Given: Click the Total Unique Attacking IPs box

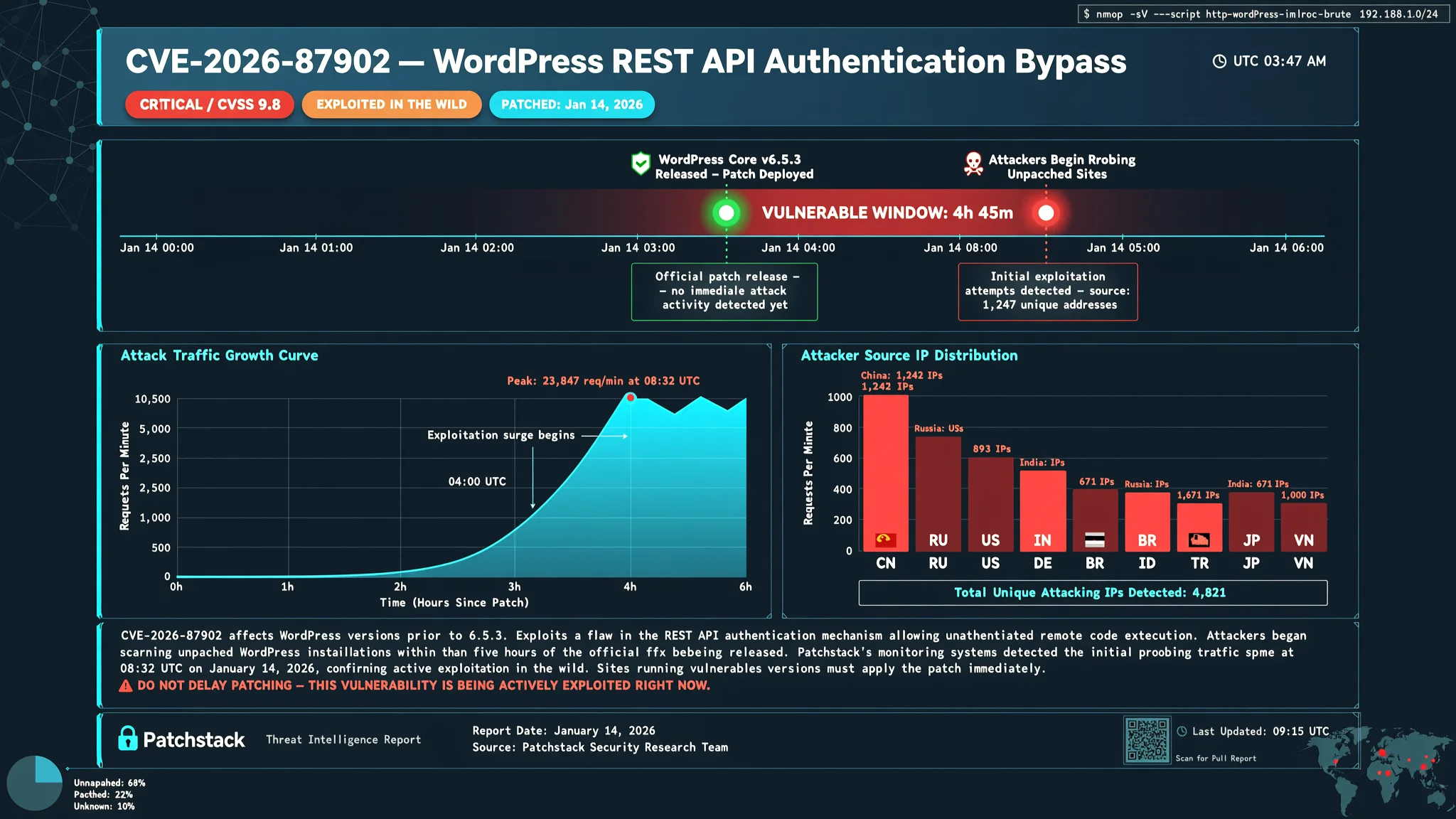Looking at the screenshot, I should 1093,593.
